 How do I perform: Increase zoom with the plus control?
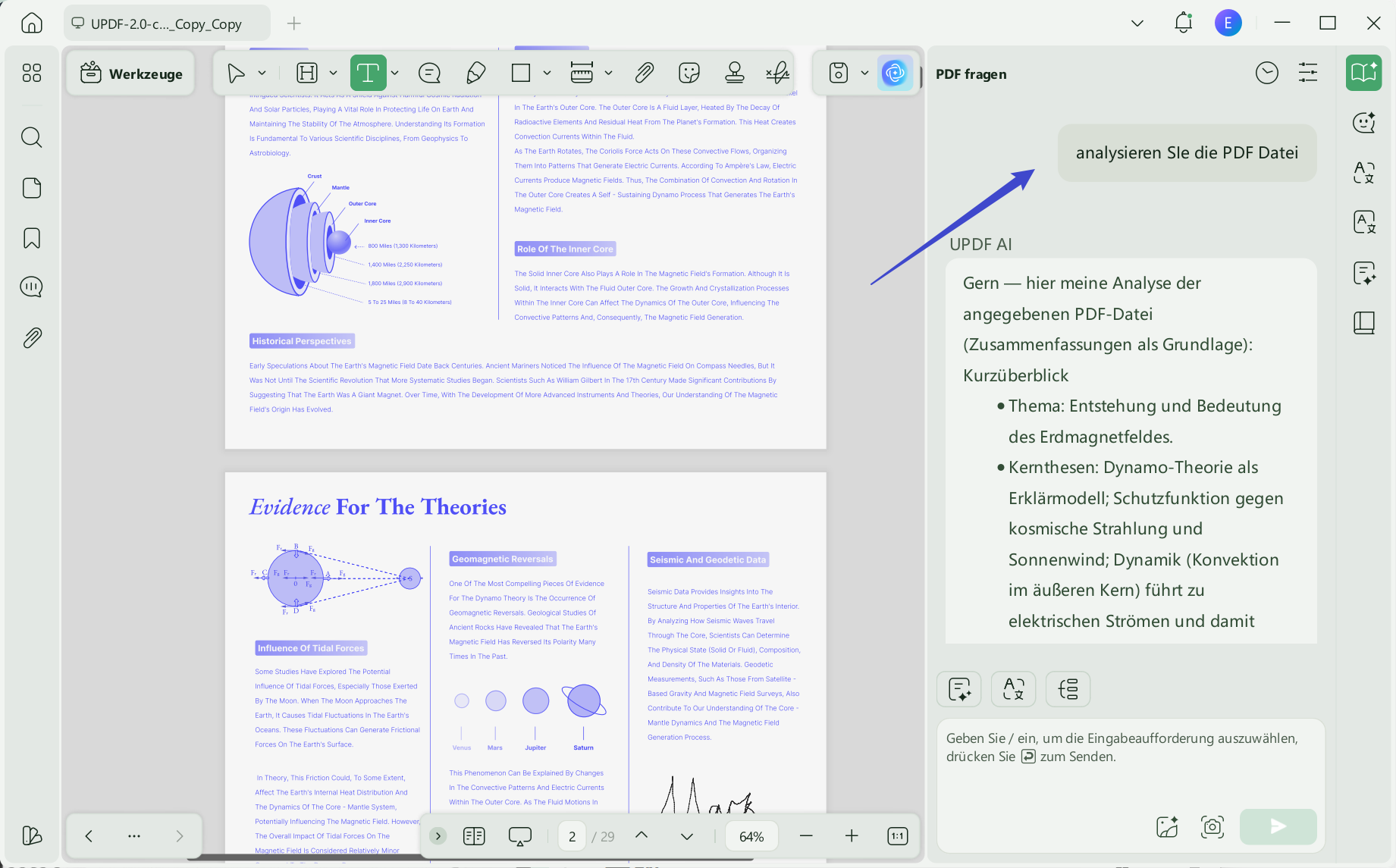coord(852,836)
